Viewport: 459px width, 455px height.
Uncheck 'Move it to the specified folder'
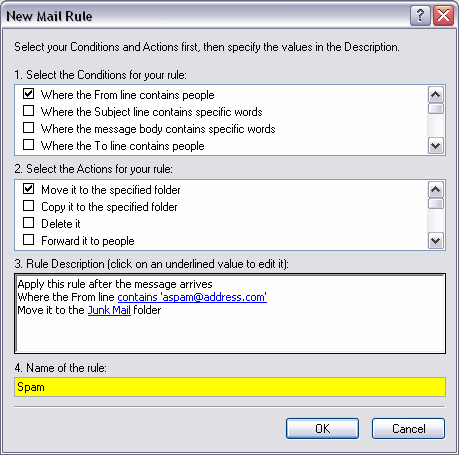(x=29, y=189)
